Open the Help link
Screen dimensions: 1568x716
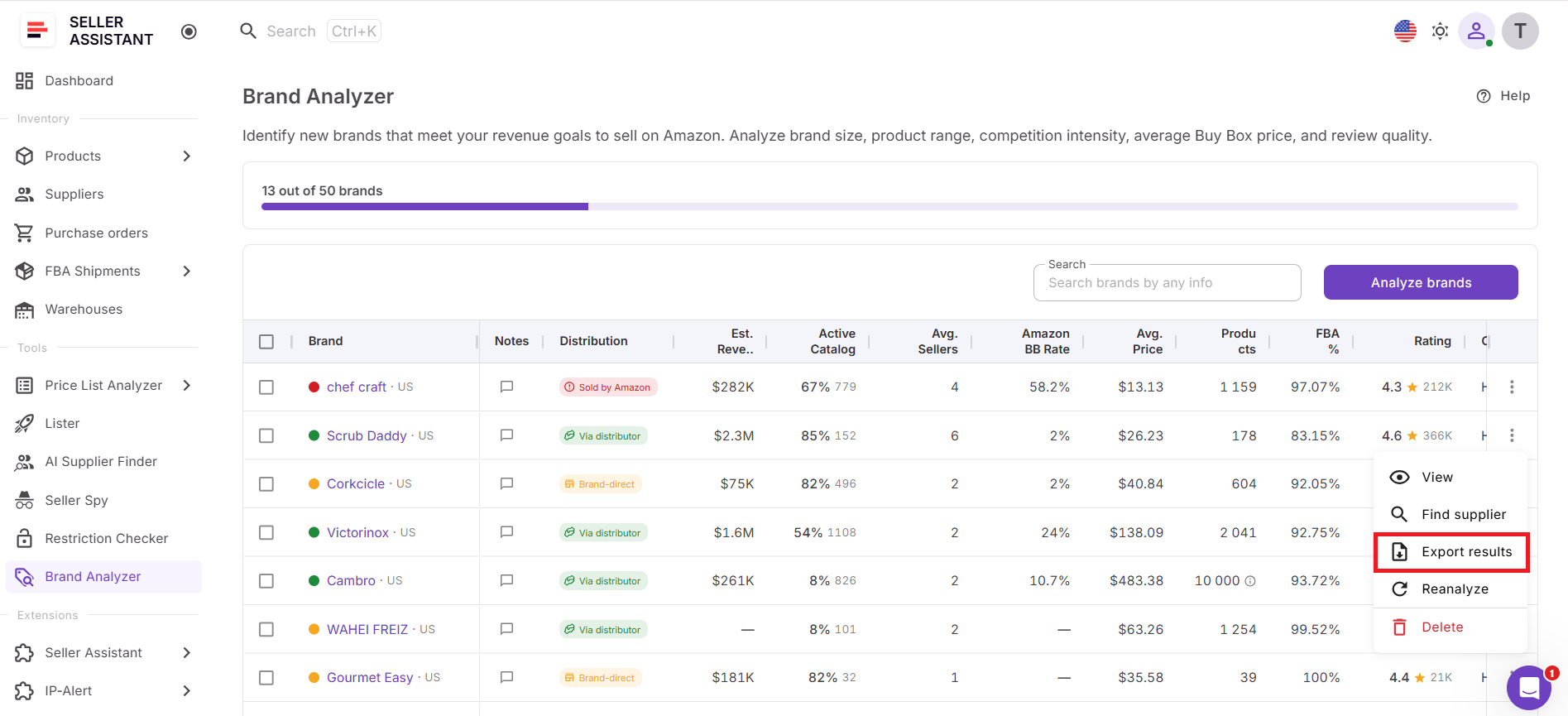1503,96
